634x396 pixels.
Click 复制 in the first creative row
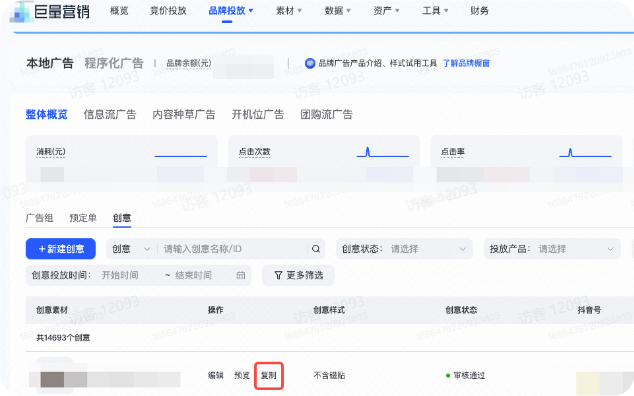pyautogui.click(x=268, y=376)
